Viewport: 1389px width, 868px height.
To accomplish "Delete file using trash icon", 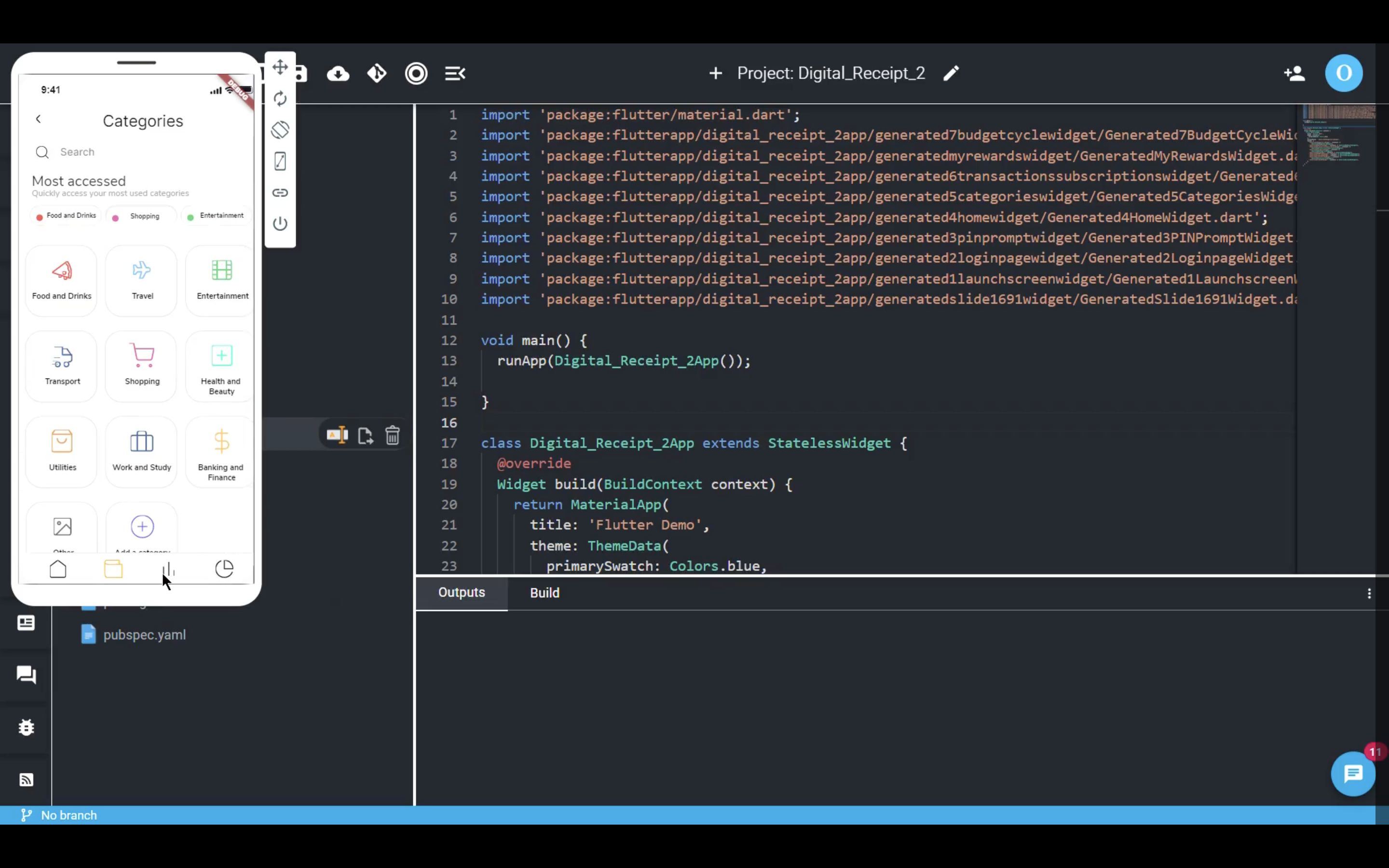I will [x=393, y=436].
